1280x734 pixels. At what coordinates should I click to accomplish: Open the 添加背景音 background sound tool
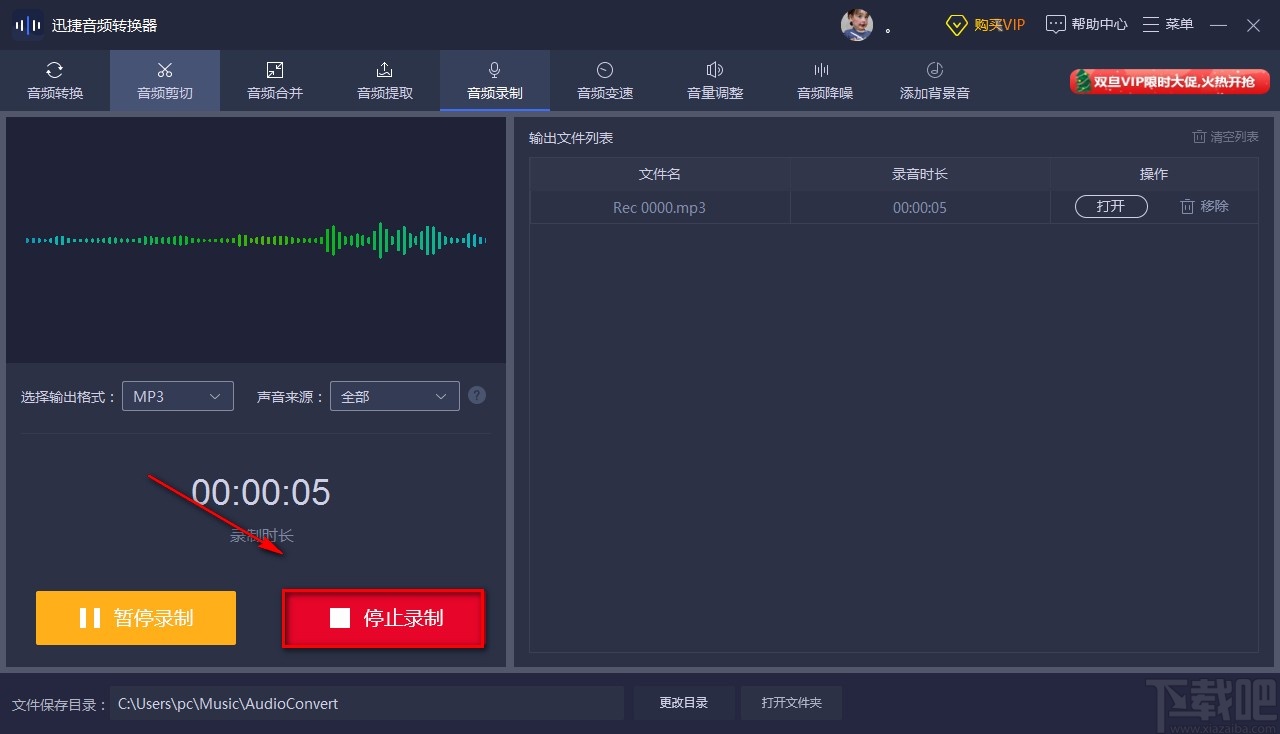tap(933, 80)
